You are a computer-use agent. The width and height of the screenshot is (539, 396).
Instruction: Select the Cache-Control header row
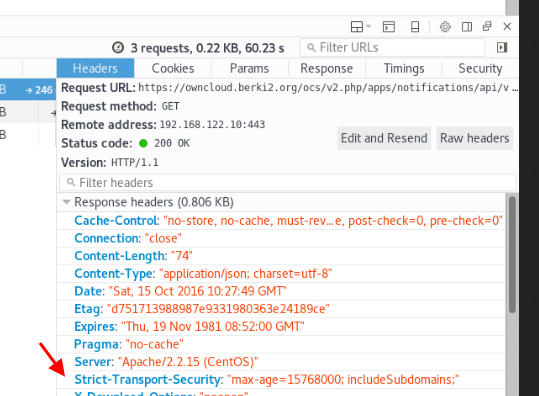[x=281, y=221]
